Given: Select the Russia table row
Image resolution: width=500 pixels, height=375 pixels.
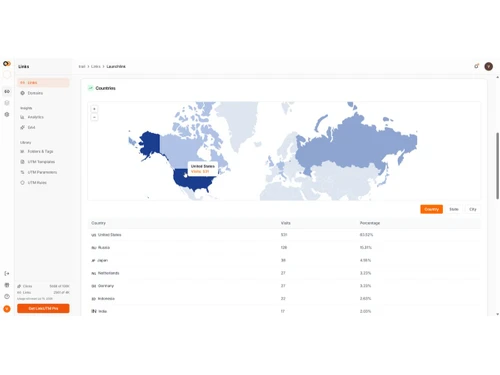Looking at the screenshot, I should coord(284,248).
